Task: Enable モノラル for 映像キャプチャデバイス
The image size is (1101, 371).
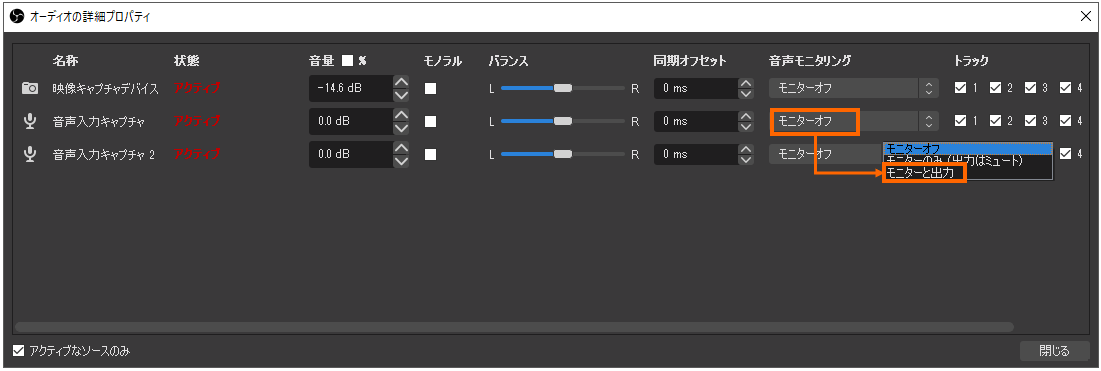Action: click(x=430, y=89)
